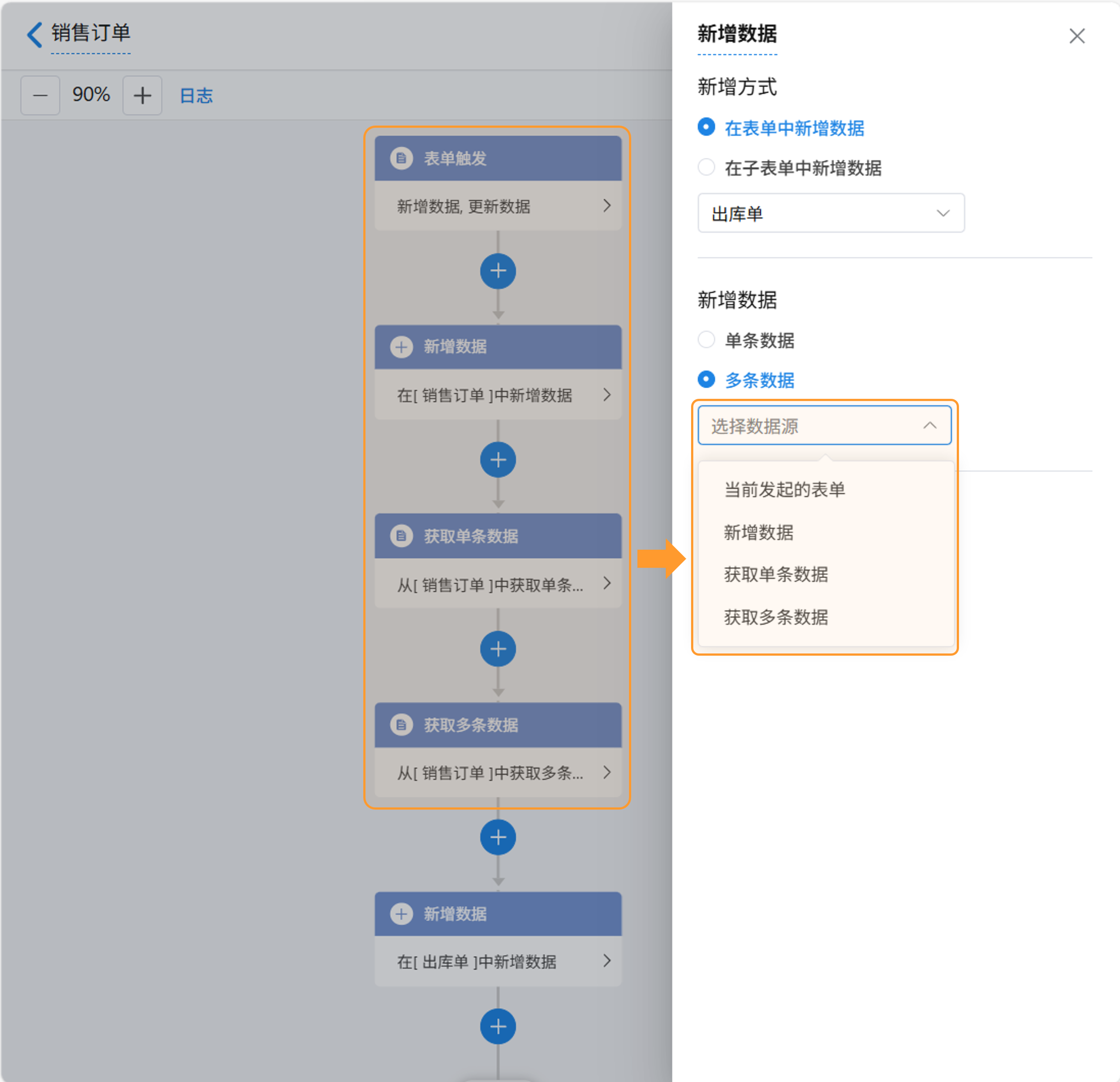The height and width of the screenshot is (1082, 1120).
Task: Select 在表单中新增数据 radio option
Action: pos(706,127)
